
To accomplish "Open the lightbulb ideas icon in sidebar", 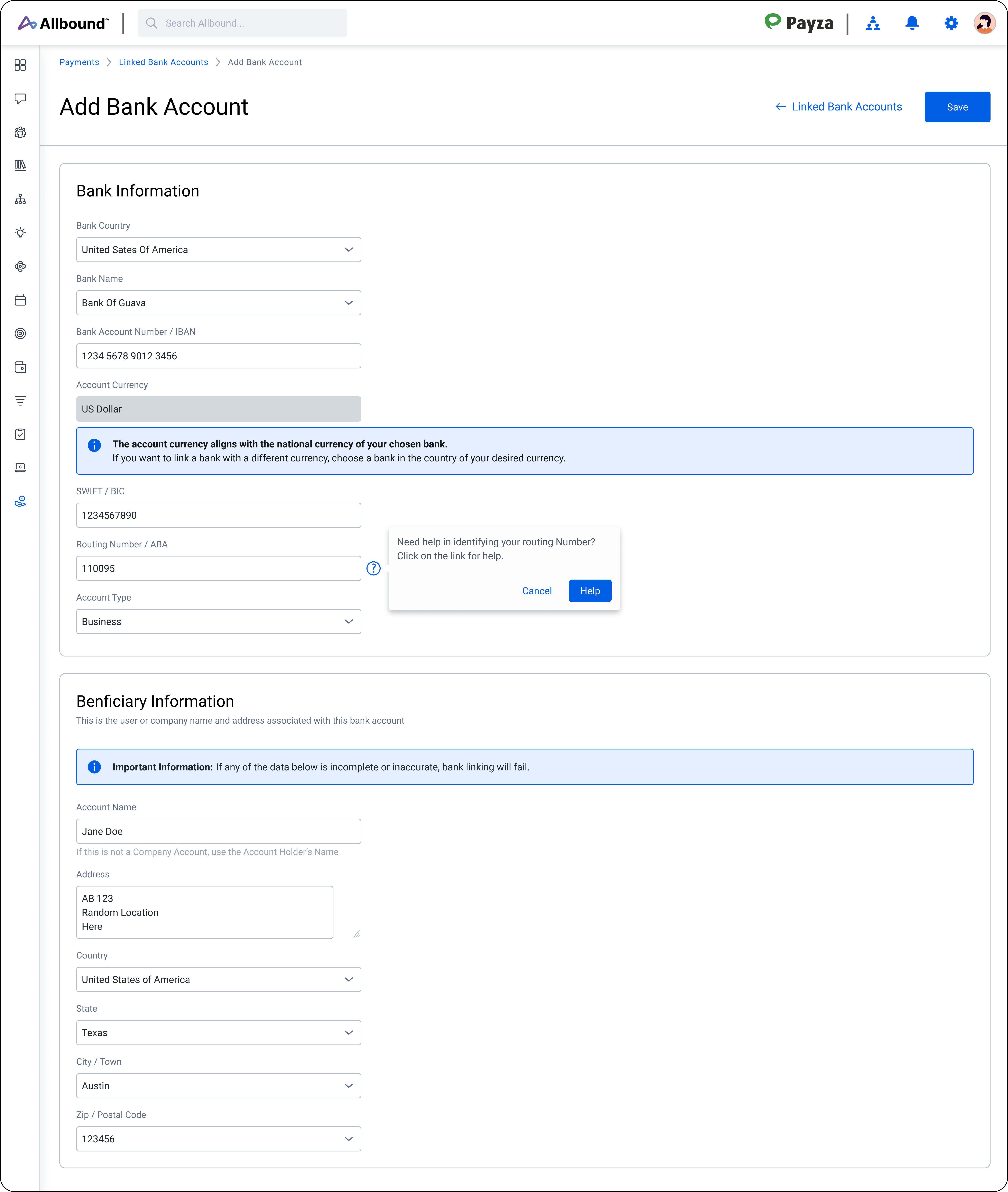I will tap(20, 233).
